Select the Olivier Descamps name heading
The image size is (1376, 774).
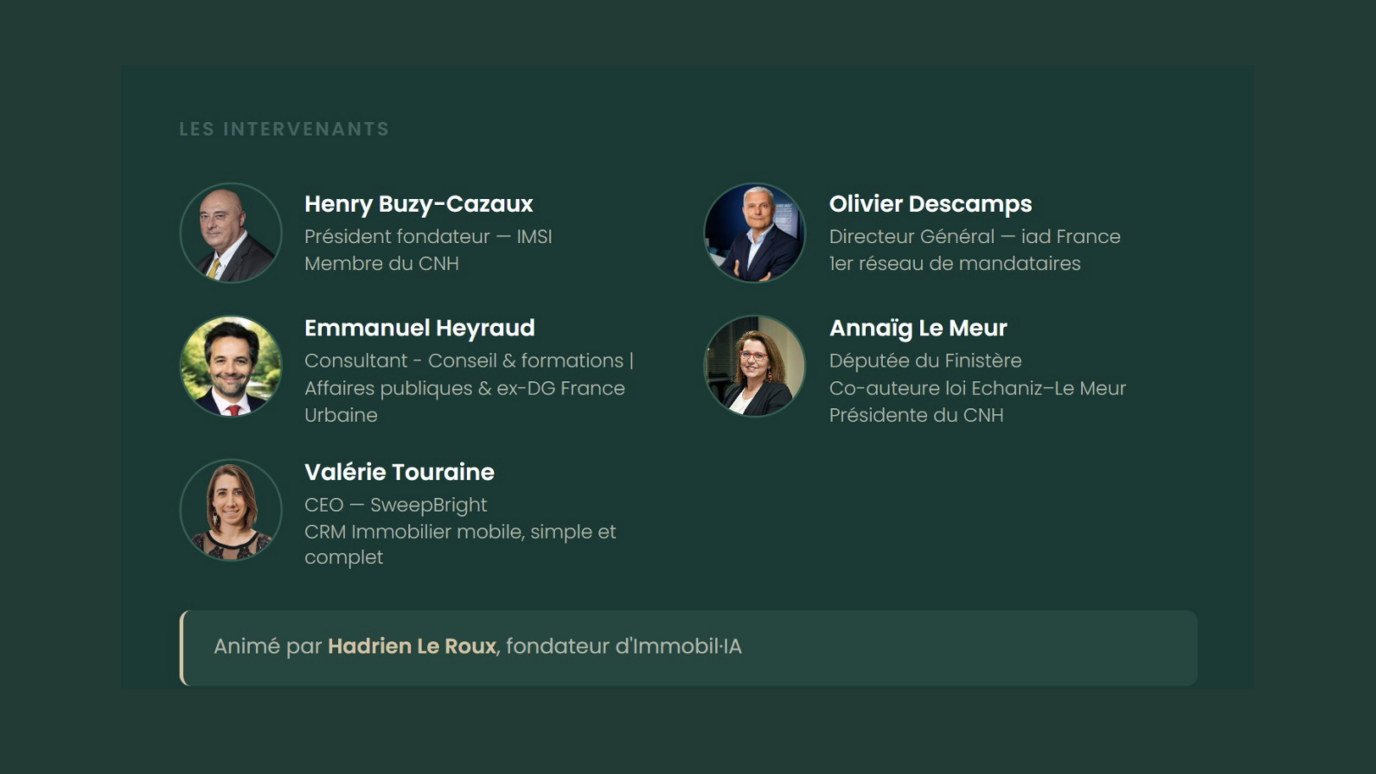point(930,204)
